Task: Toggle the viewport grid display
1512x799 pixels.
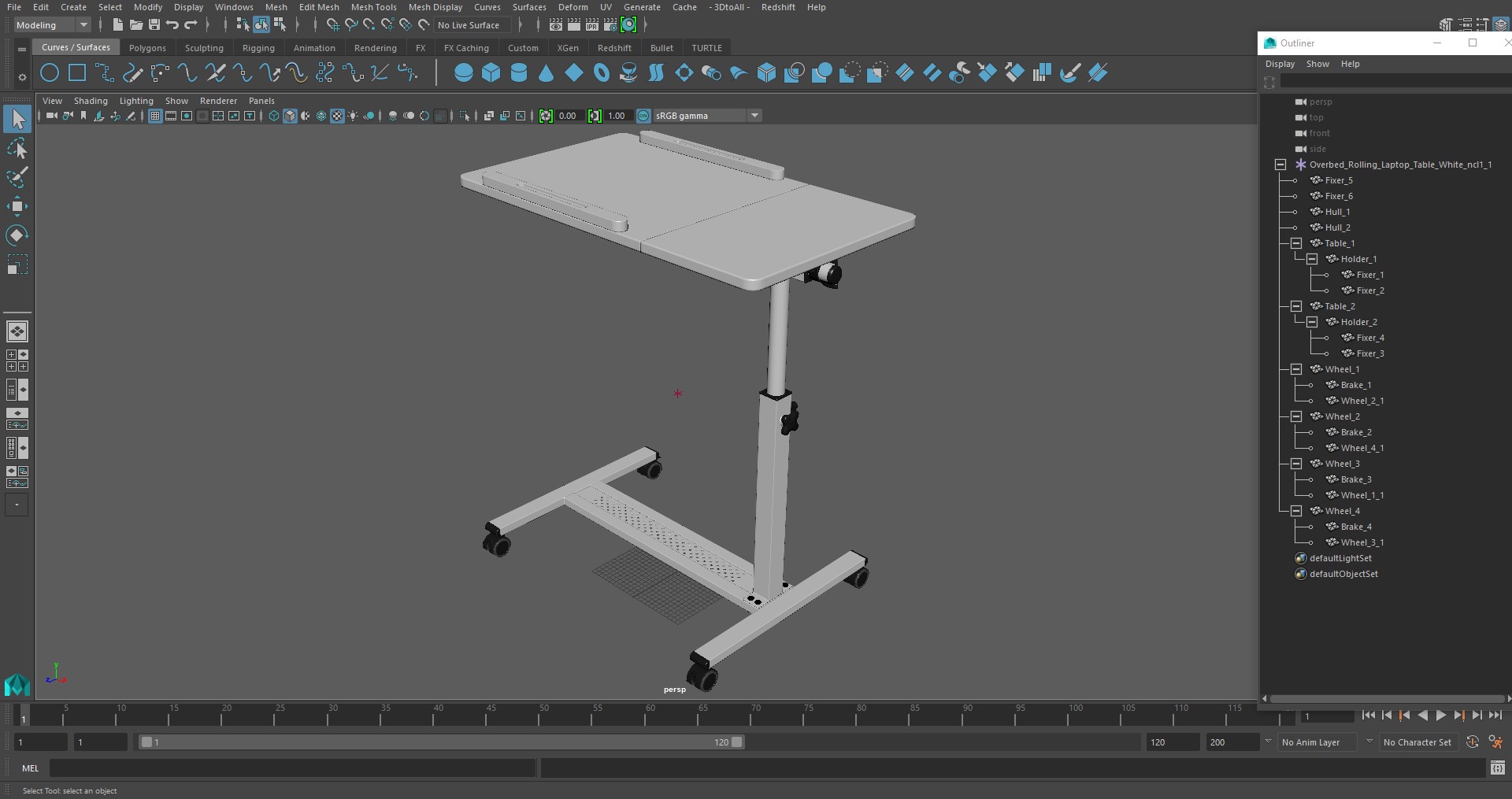Action: pyautogui.click(x=155, y=116)
